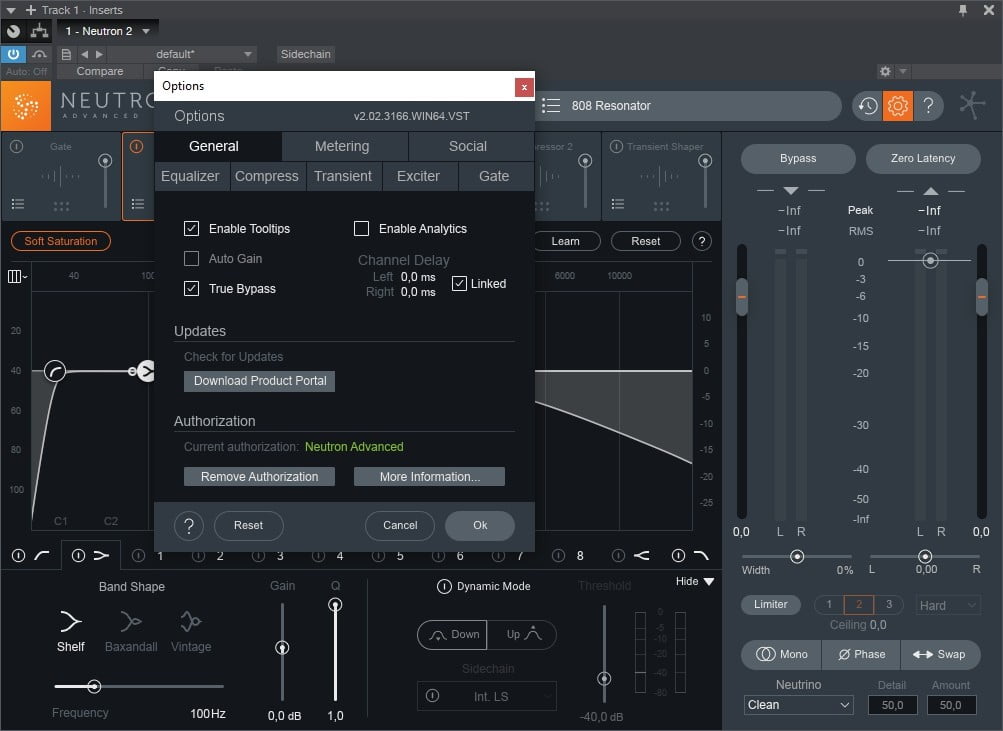The image size is (1003, 731).
Task: Disable Enable Tooltips checkbox
Action: coord(191,228)
